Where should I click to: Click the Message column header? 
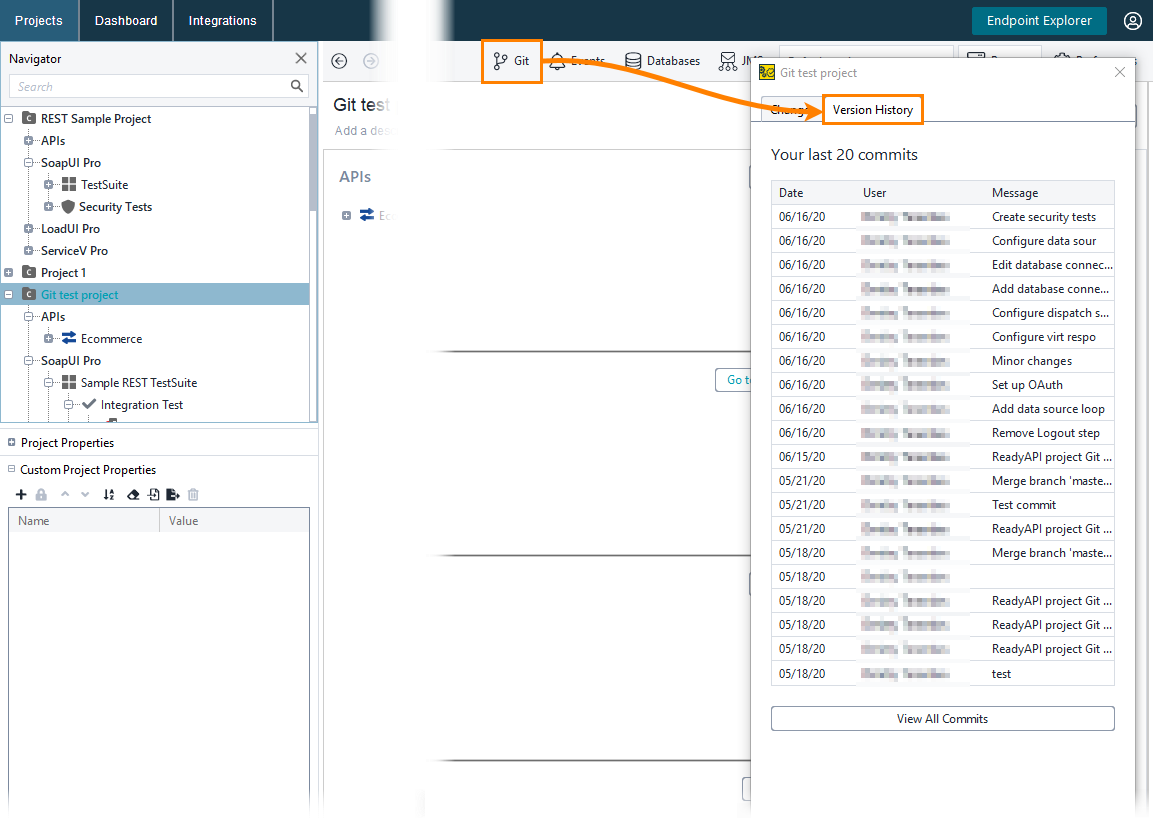coord(1050,193)
